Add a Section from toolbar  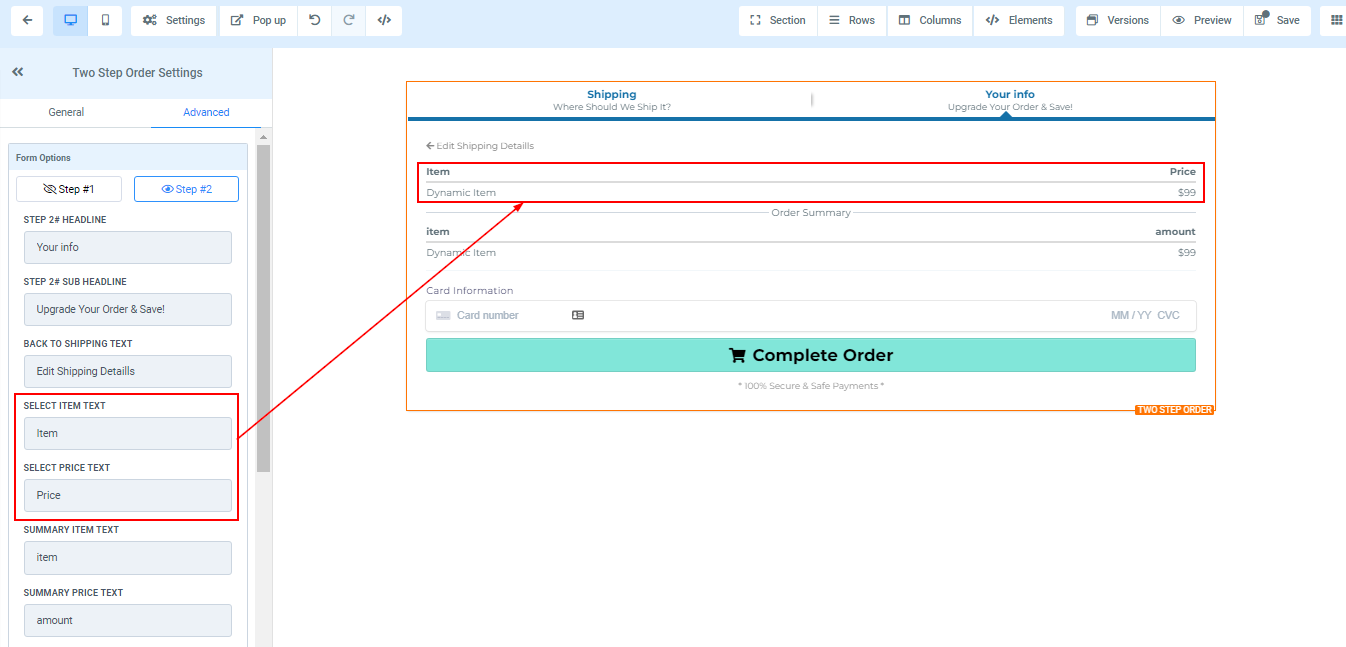click(x=778, y=20)
